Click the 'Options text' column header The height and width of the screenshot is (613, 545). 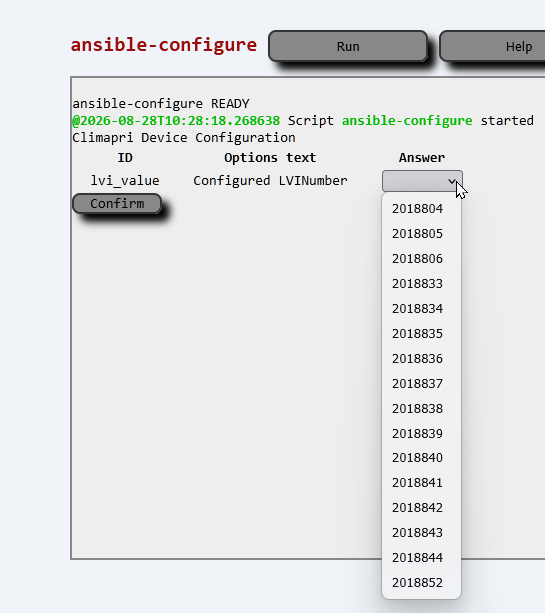click(x=270, y=158)
